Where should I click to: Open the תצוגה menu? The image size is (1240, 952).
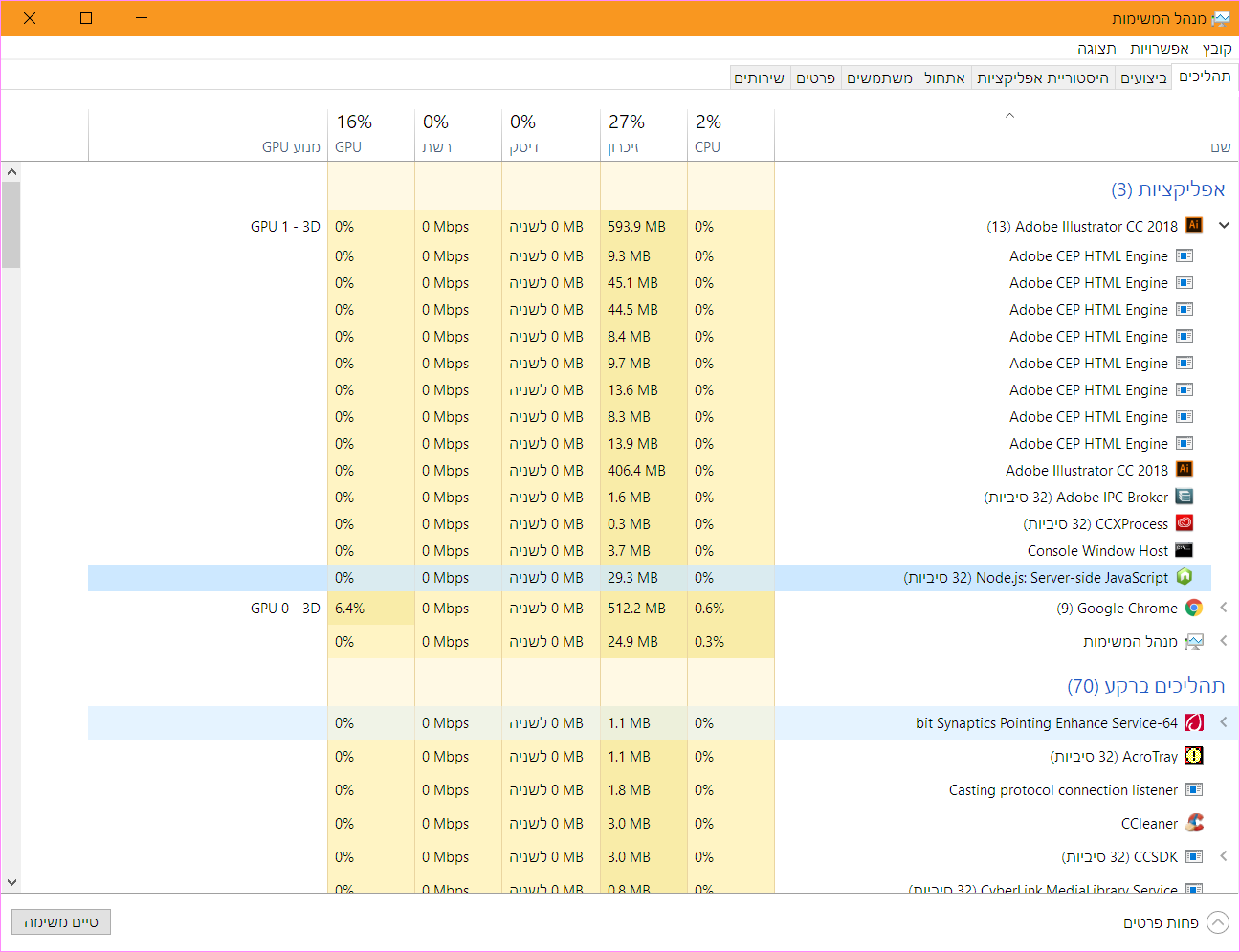(x=1096, y=48)
